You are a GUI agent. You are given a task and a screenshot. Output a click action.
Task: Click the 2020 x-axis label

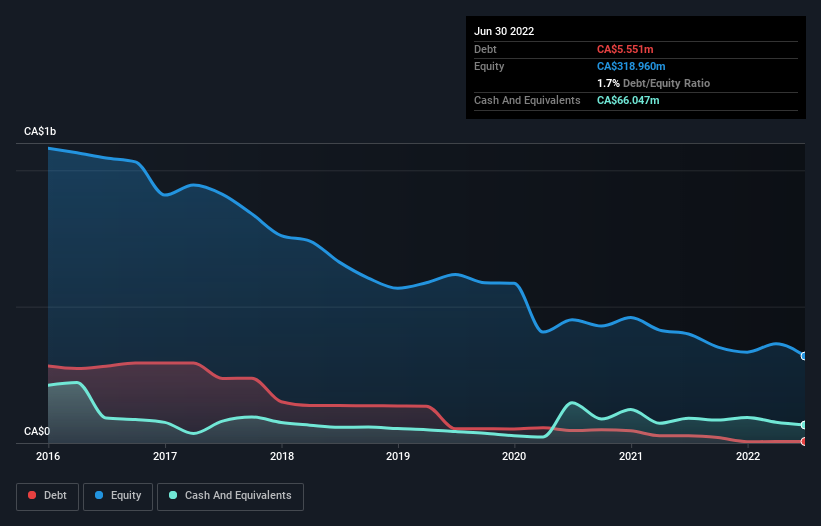514,456
